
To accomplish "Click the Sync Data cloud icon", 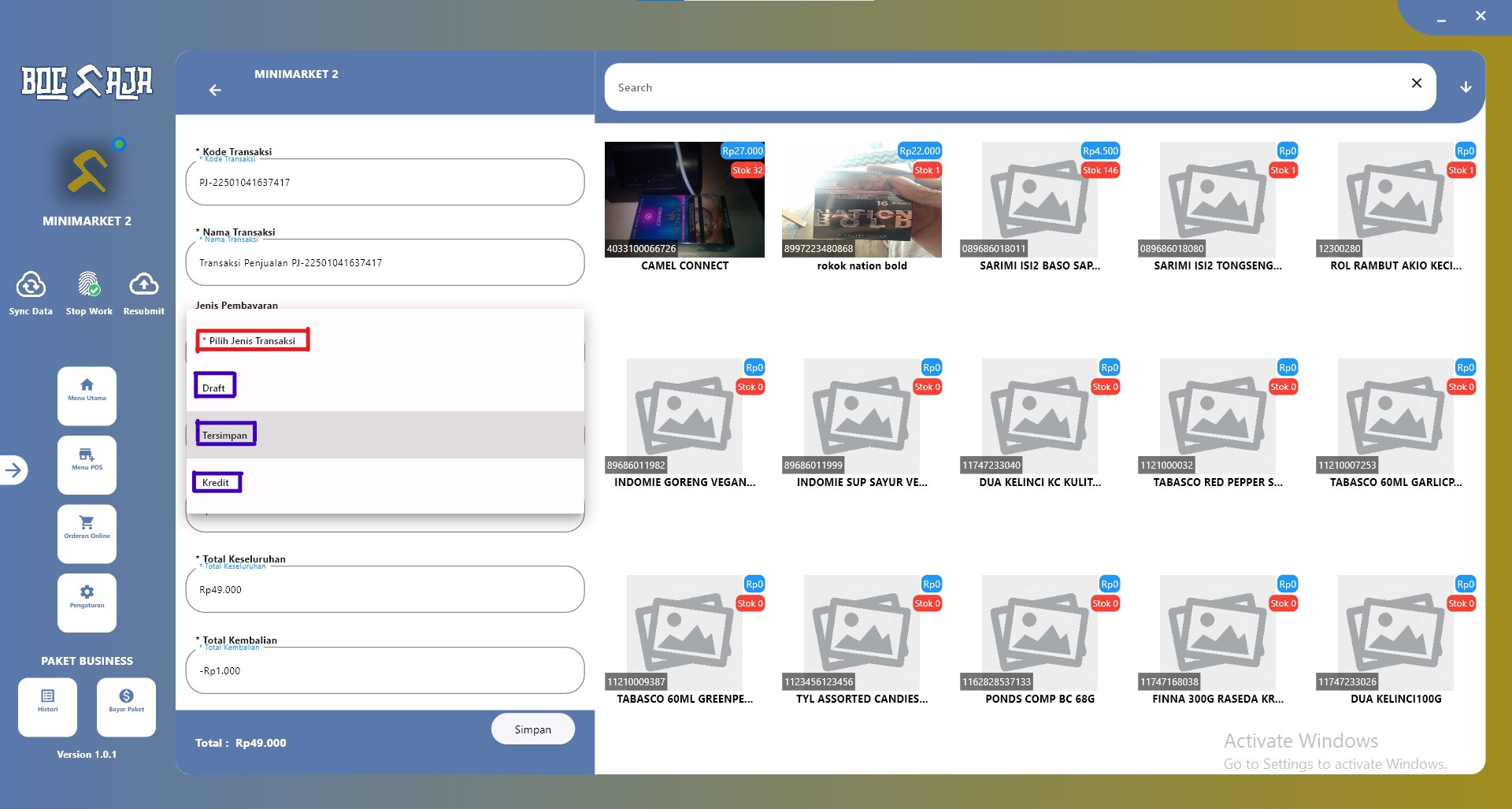I will pyautogui.click(x=31, y=284).
